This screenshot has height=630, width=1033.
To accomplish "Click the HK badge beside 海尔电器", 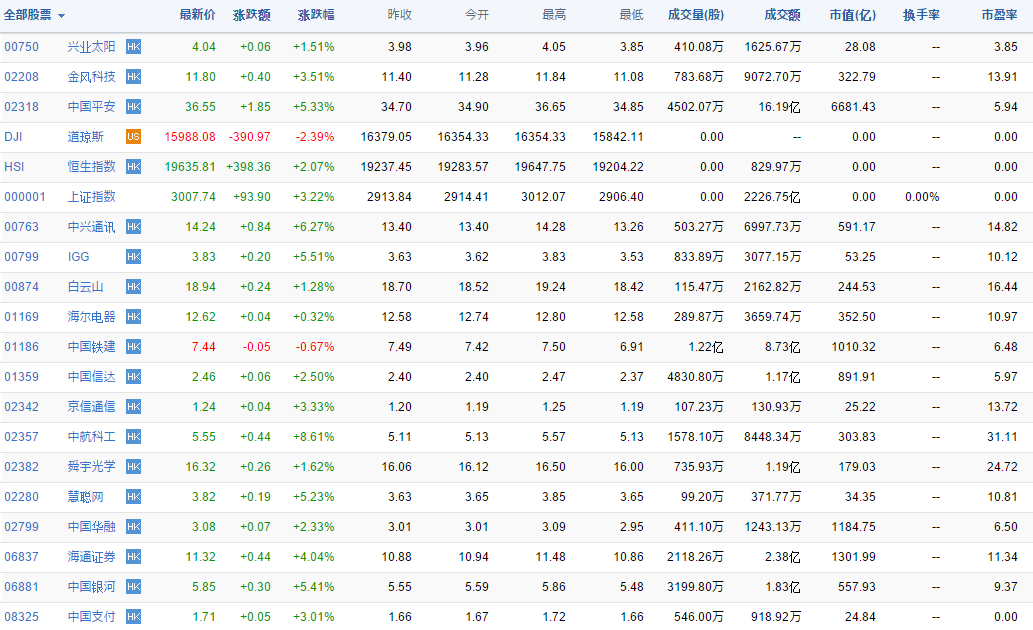I will pyautogui.click(x=133, y=317).
